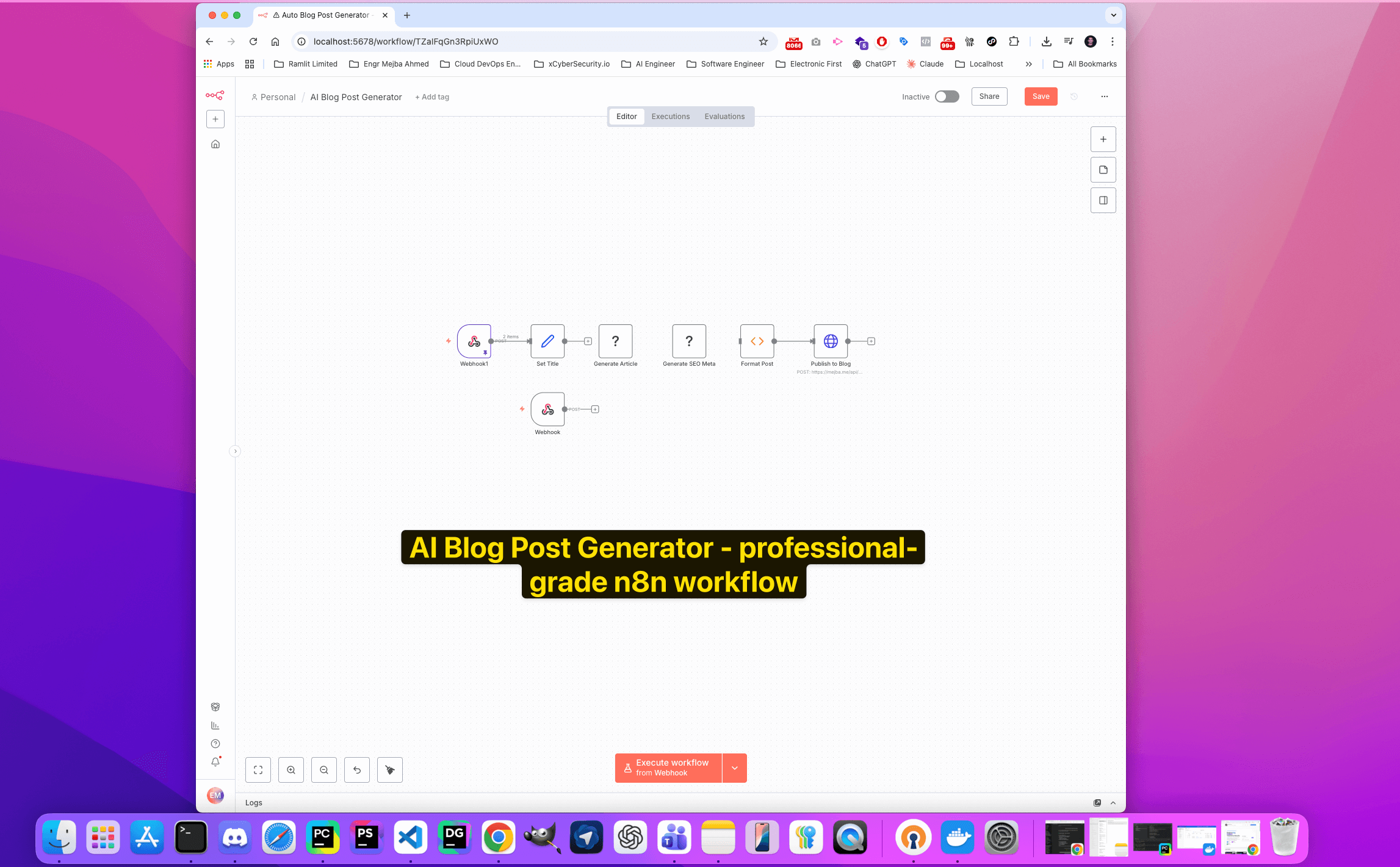Toggle the Inactive workflow switch
The image size is (1400, 867).
[947, 96]
